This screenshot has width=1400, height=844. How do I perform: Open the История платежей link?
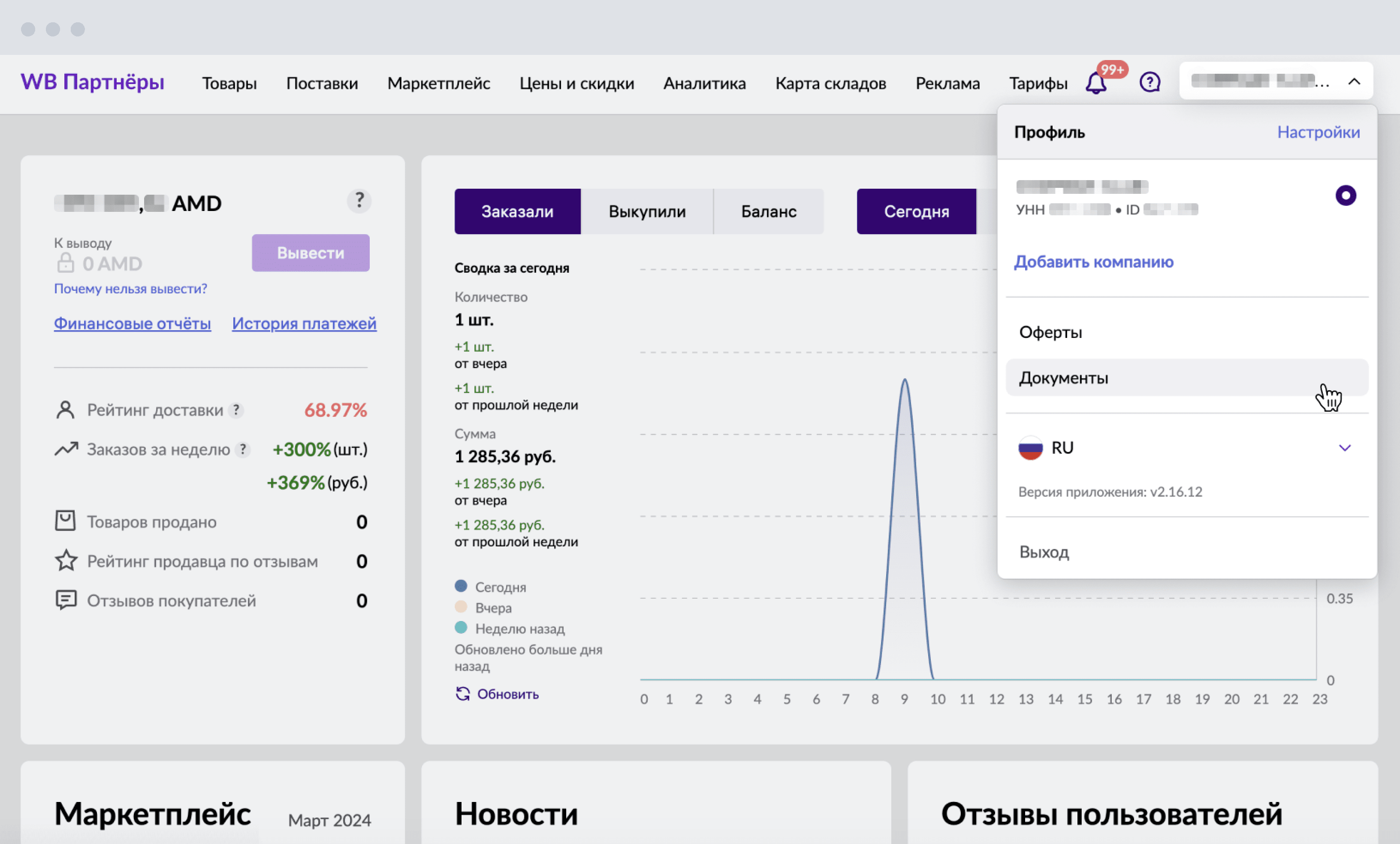point(304,323)
